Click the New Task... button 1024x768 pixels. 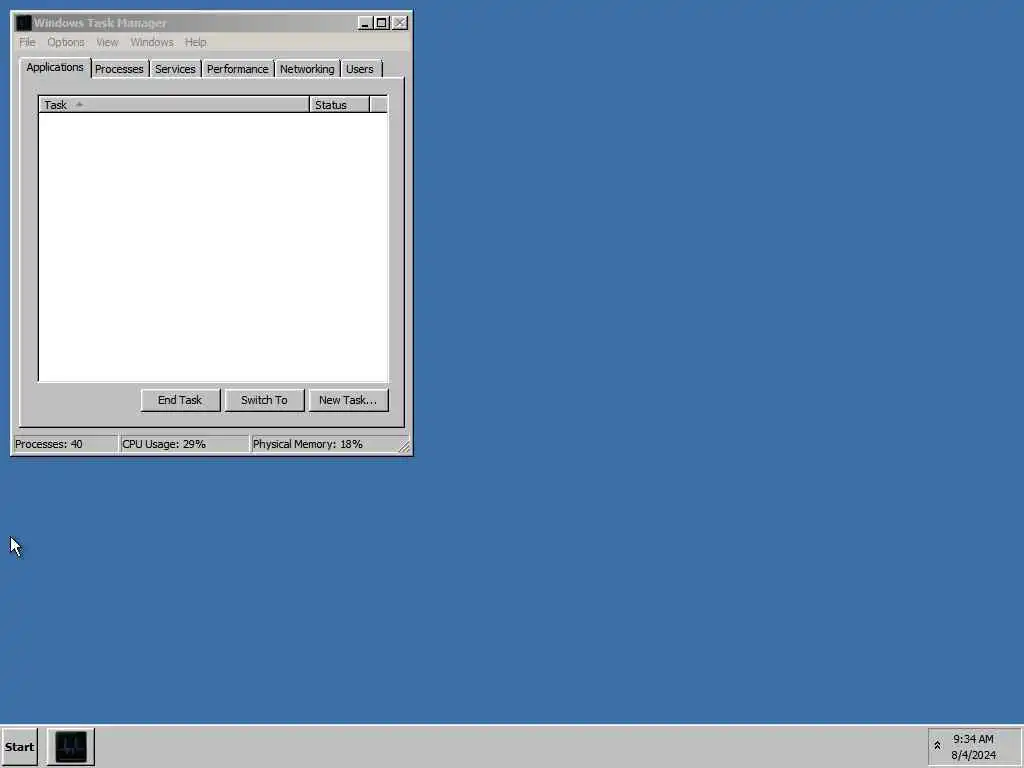[348, 400]
